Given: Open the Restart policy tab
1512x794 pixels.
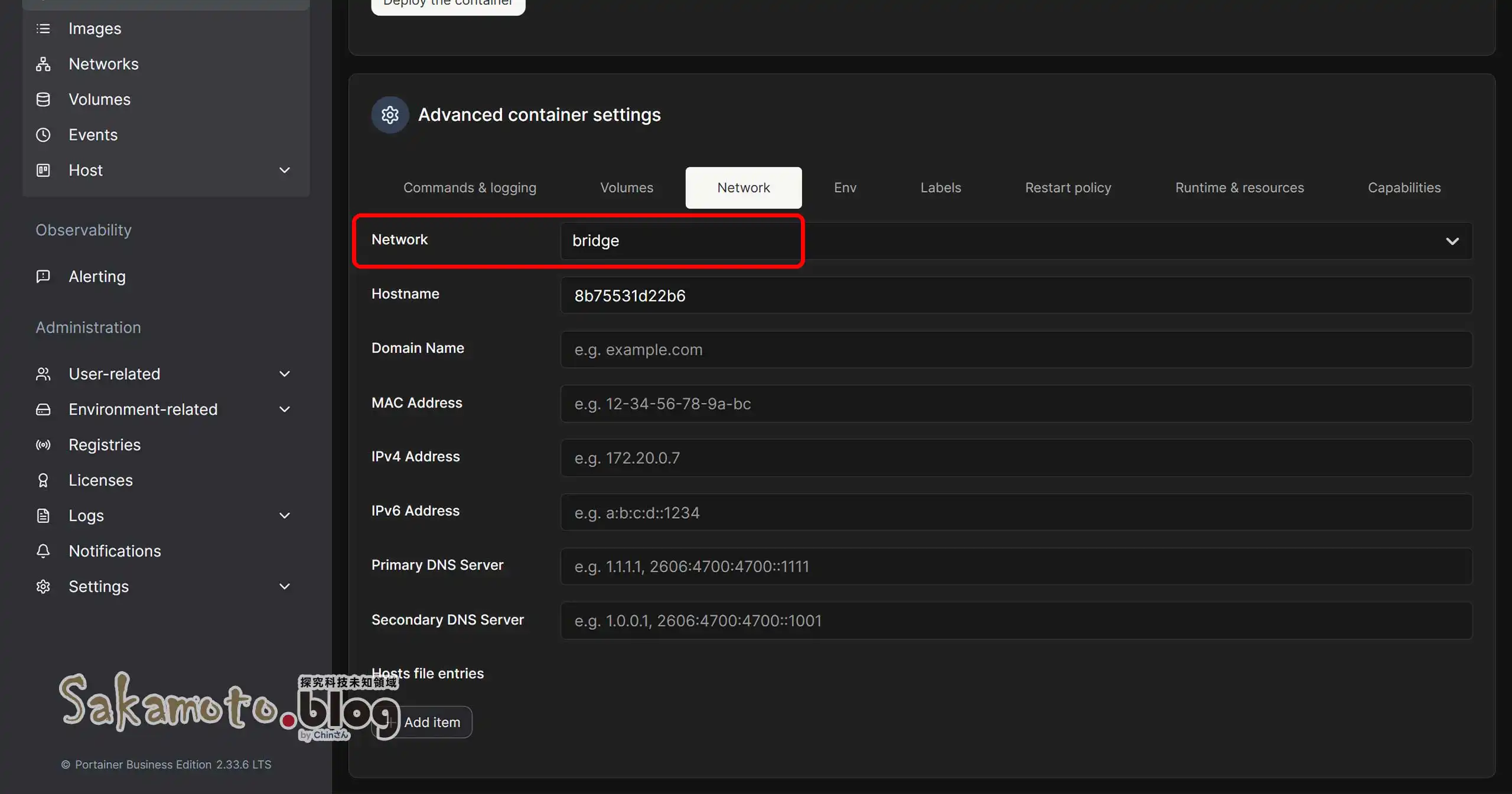Looking at the screenshot, I should 1068,188.
